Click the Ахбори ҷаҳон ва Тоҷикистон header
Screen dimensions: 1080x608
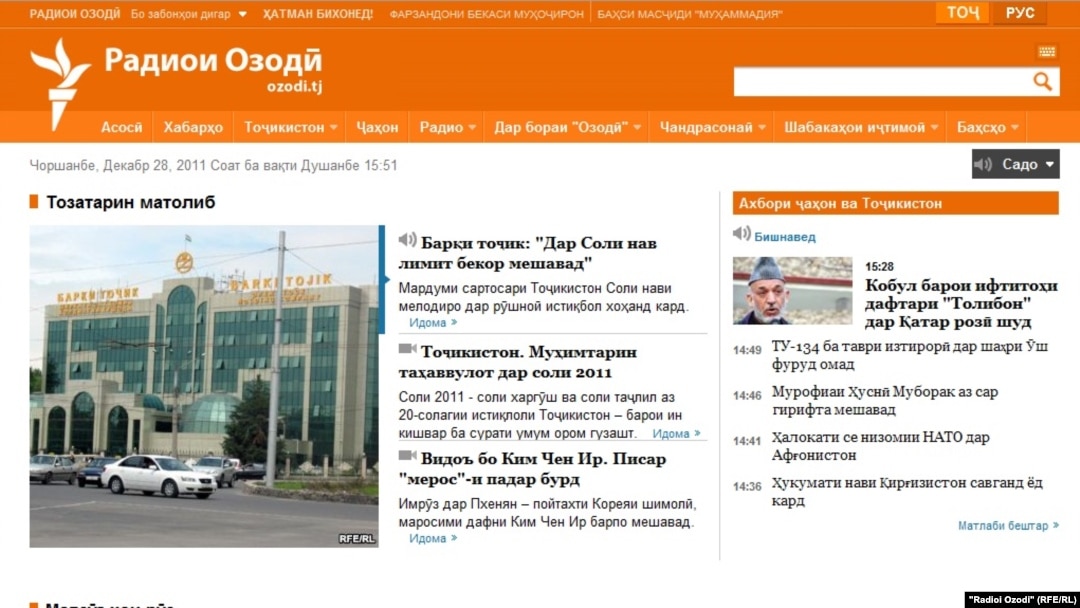tap(895, 203)
